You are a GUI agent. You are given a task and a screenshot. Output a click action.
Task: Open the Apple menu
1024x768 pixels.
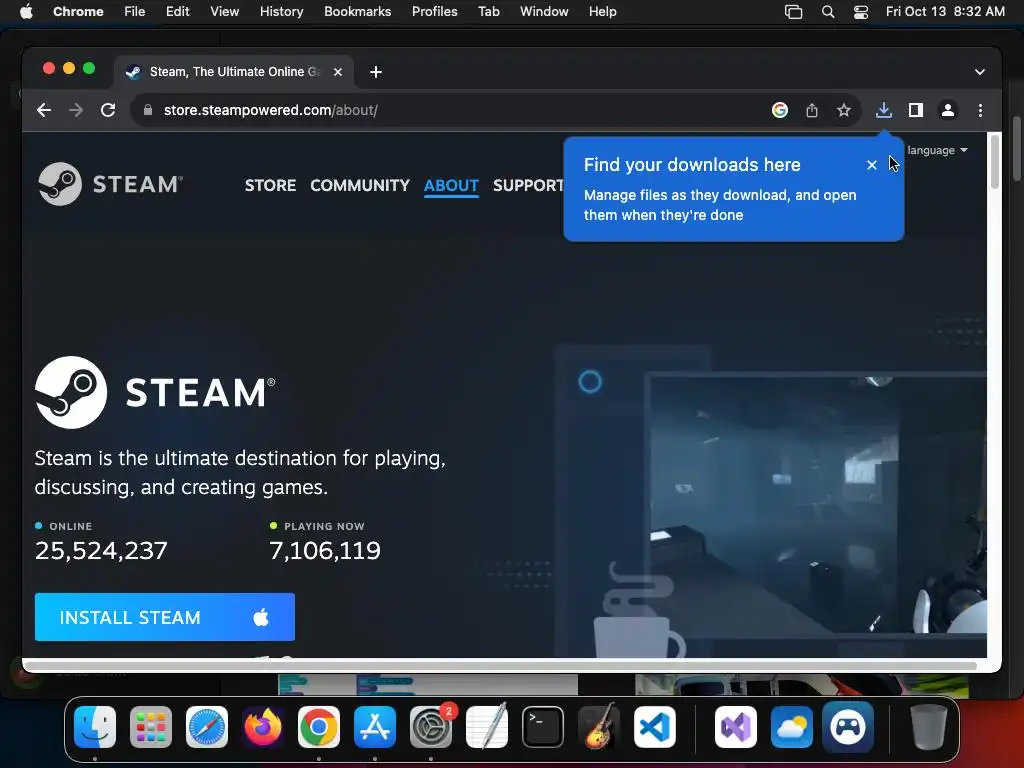click(26, 12)
